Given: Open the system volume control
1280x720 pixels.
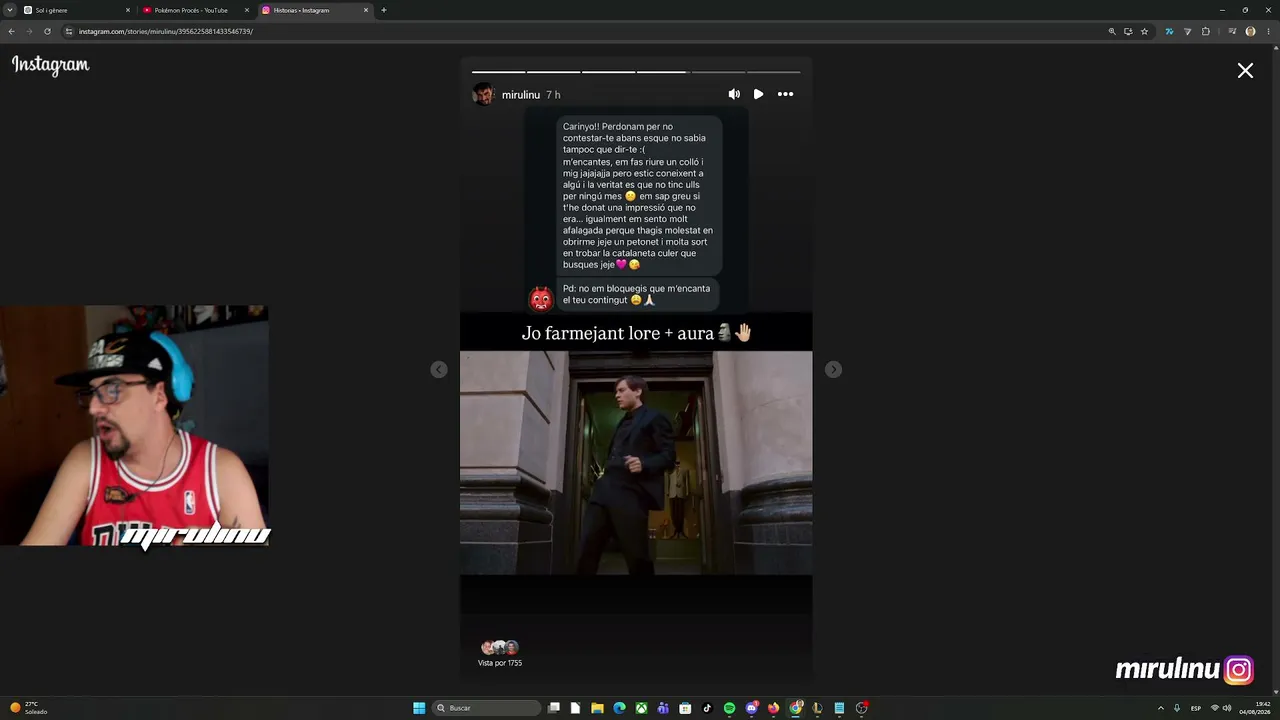Looking at the screenshot, I should point(1227,708).
